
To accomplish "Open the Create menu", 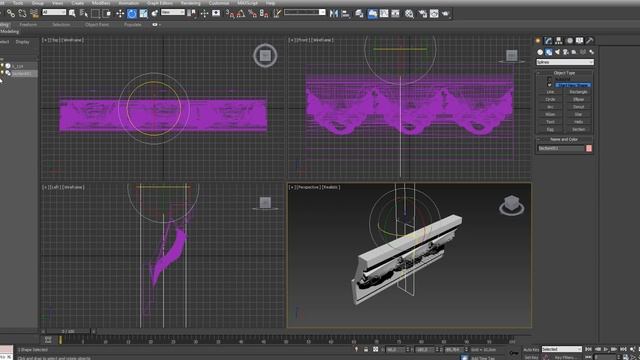I will pos(78,3).
